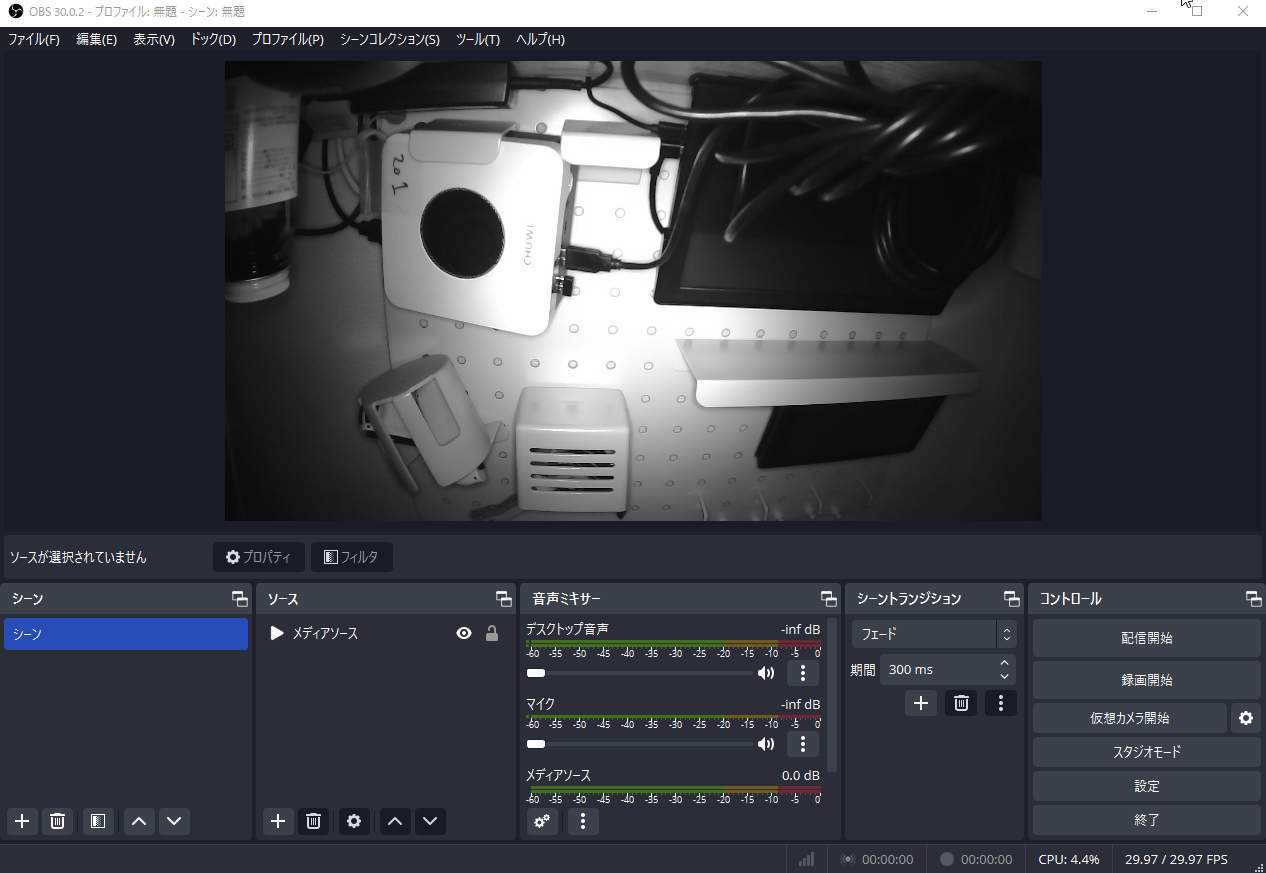1266x873 pixels.
Task: Toggle lock on メディアソース
Action: click(491, 633)
